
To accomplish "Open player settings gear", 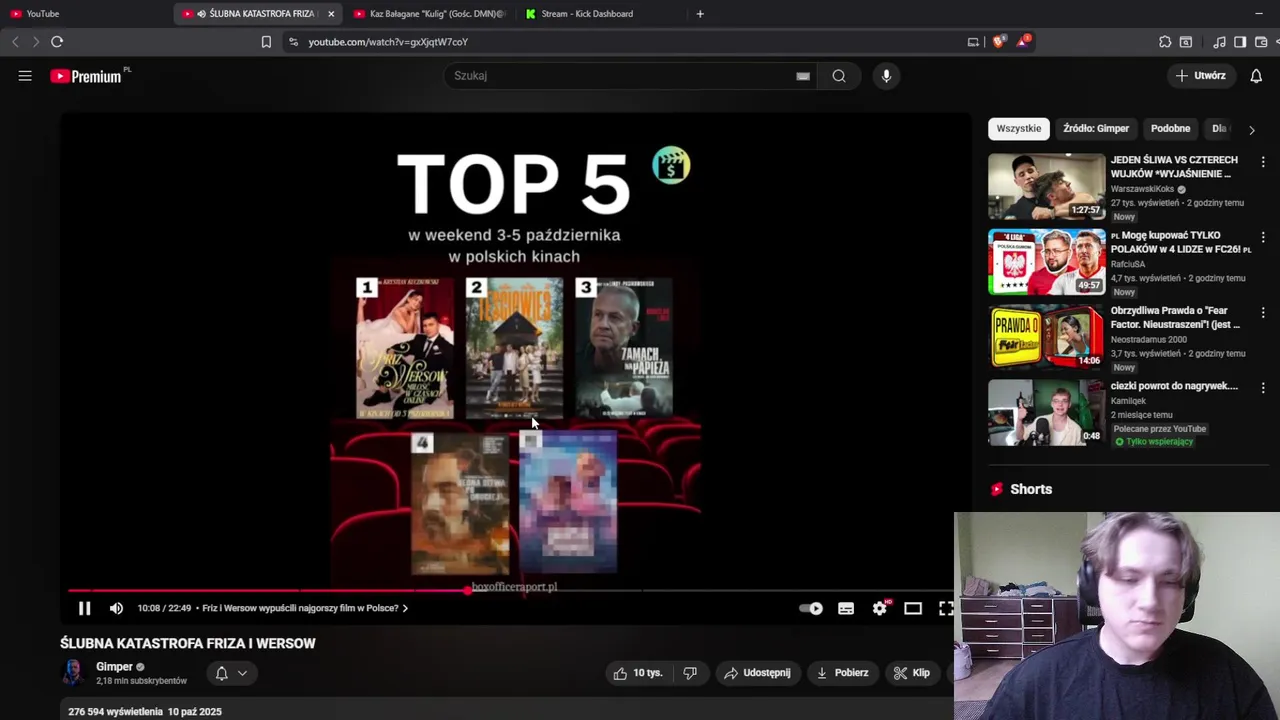I will [x=880, y=608].
